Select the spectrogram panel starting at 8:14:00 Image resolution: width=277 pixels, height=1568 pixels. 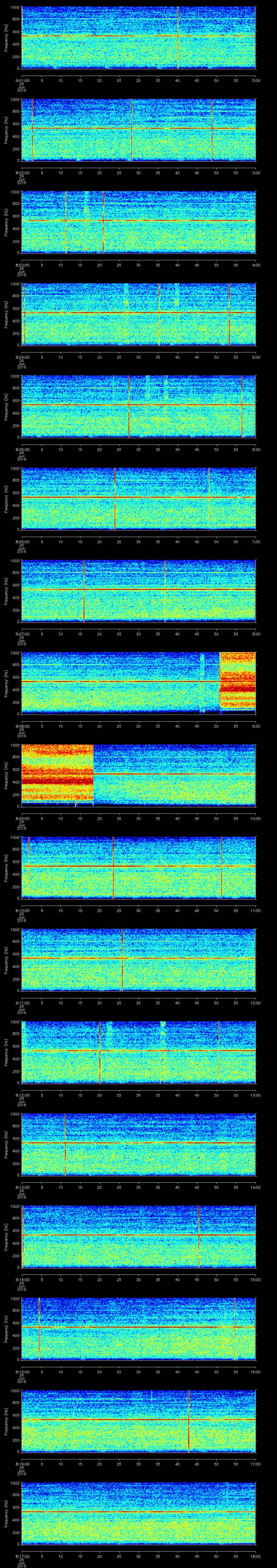pyautogui.click(x=139, y=1237)
